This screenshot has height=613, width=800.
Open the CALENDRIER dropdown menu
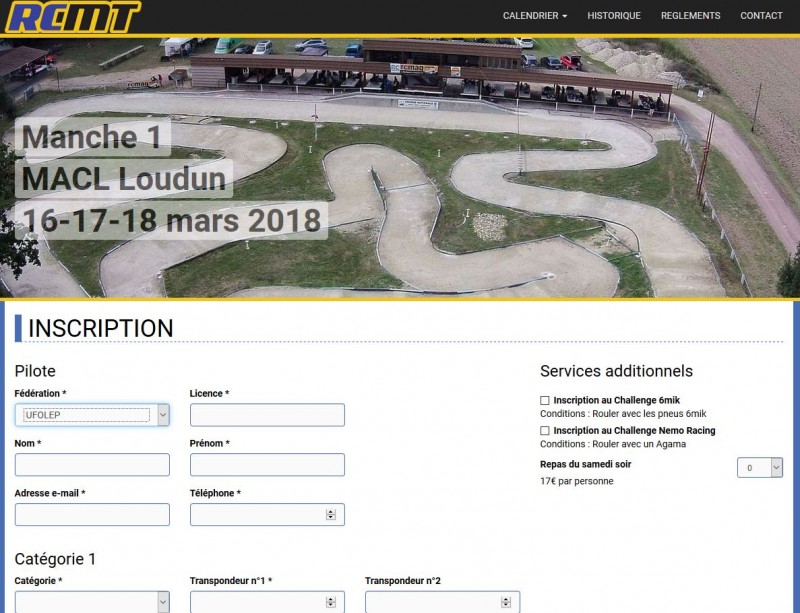535,16
